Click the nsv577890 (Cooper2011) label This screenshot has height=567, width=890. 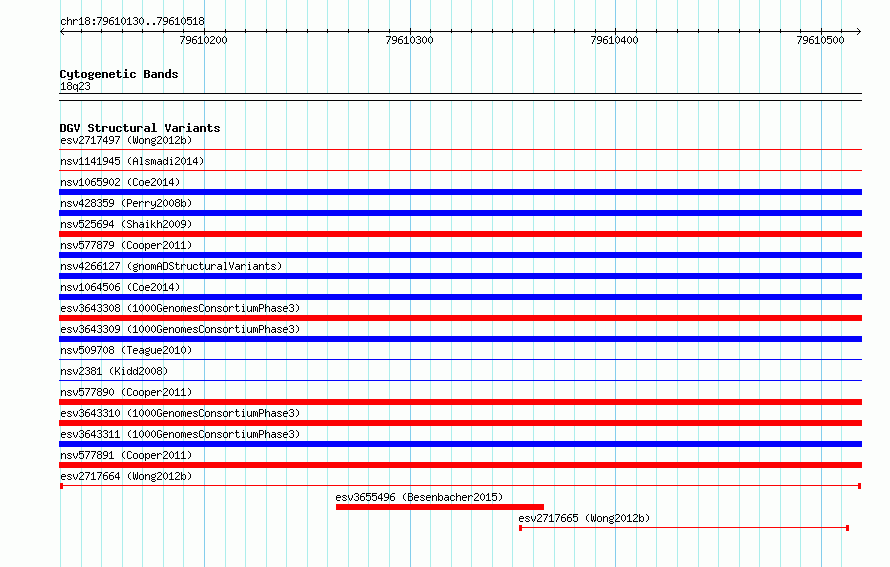point(126,392)
